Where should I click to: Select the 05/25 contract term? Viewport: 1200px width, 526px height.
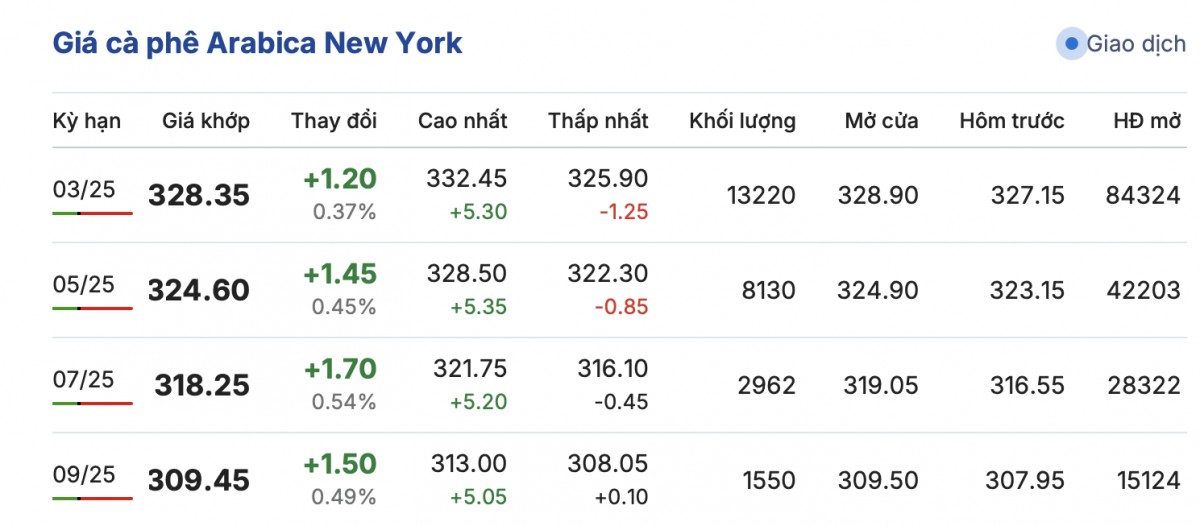click(x=84, y=284)
